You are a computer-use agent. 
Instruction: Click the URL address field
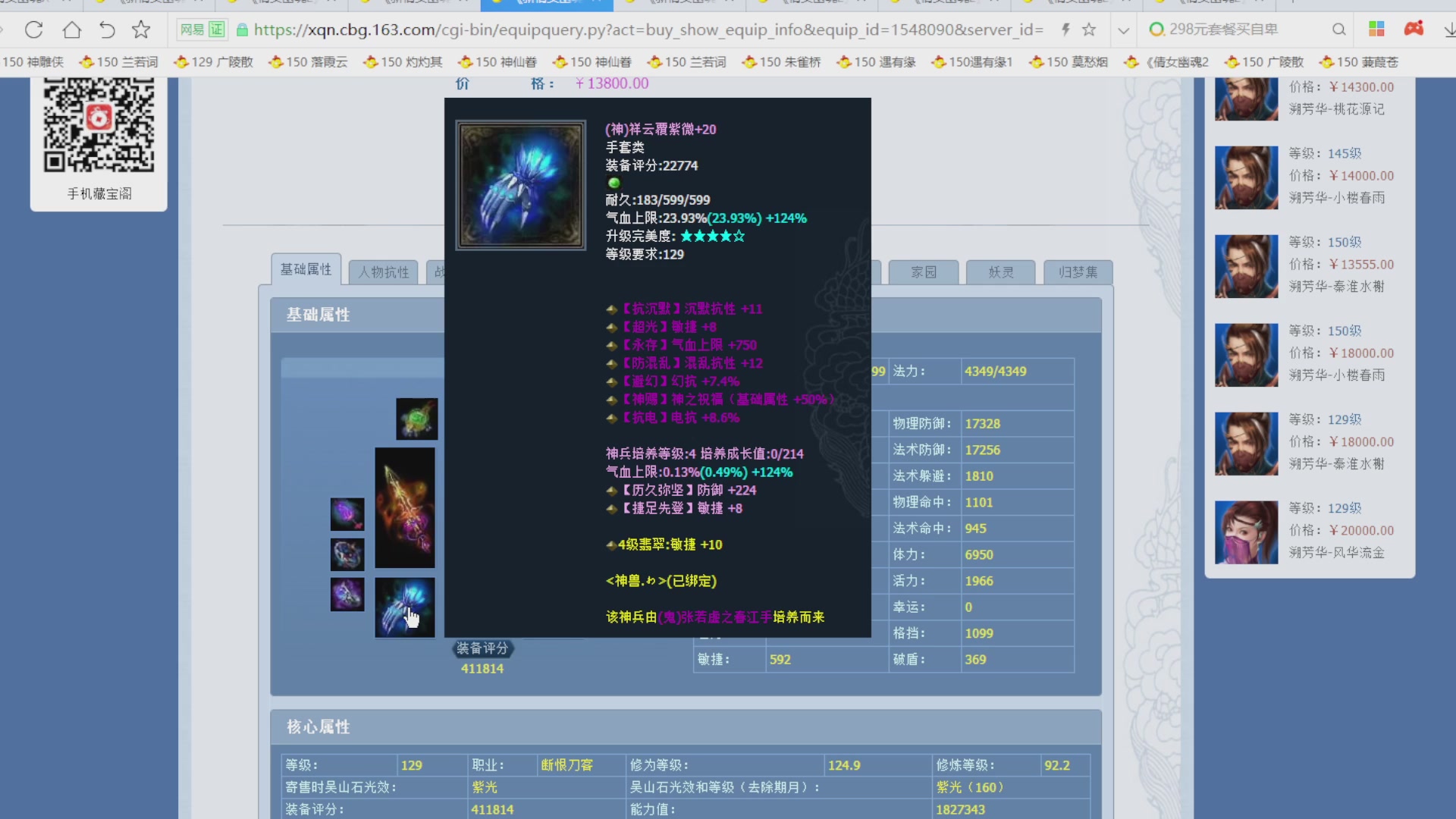coord(648,30)
